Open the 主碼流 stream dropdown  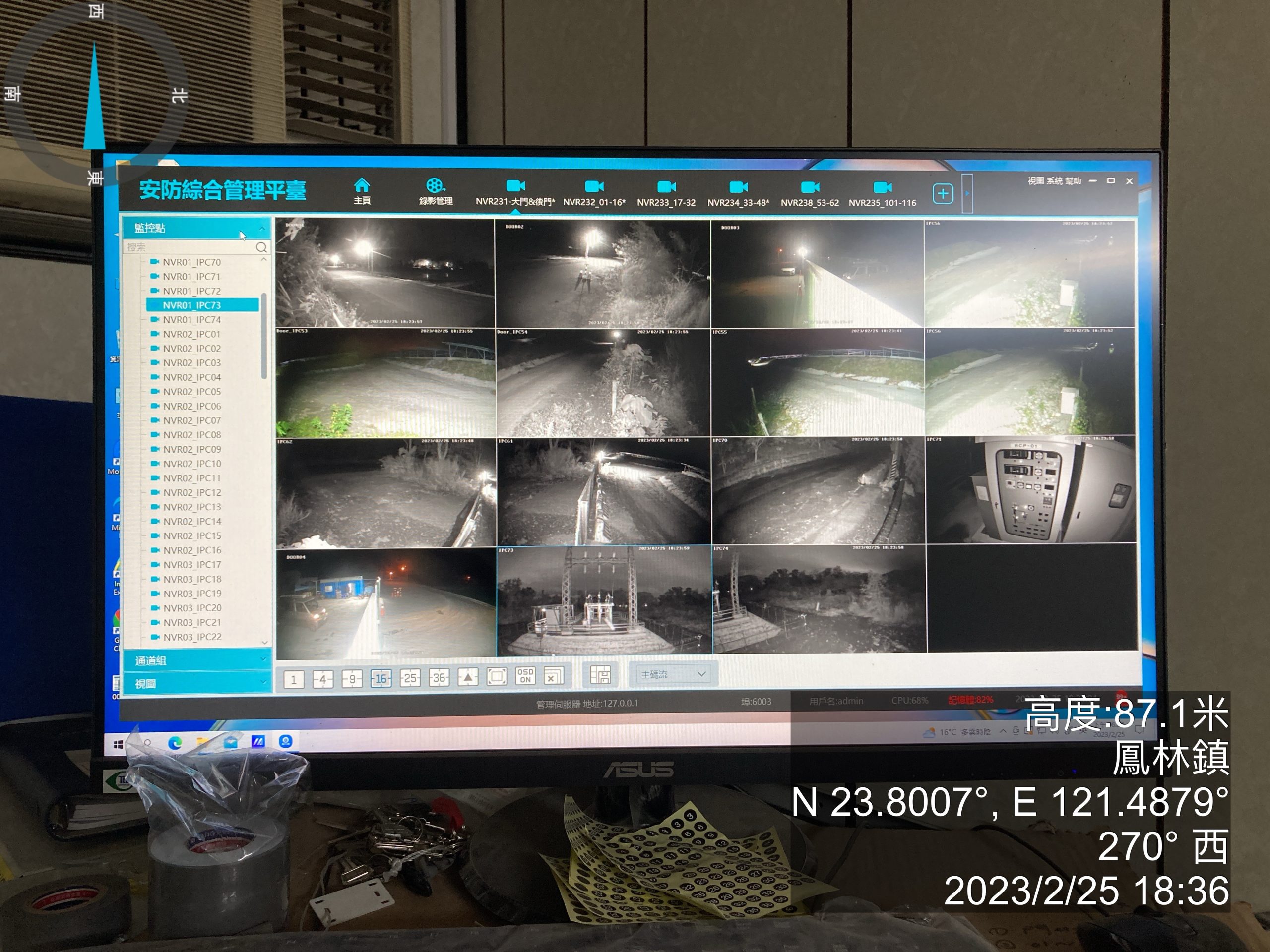click(x=673, y=674)
